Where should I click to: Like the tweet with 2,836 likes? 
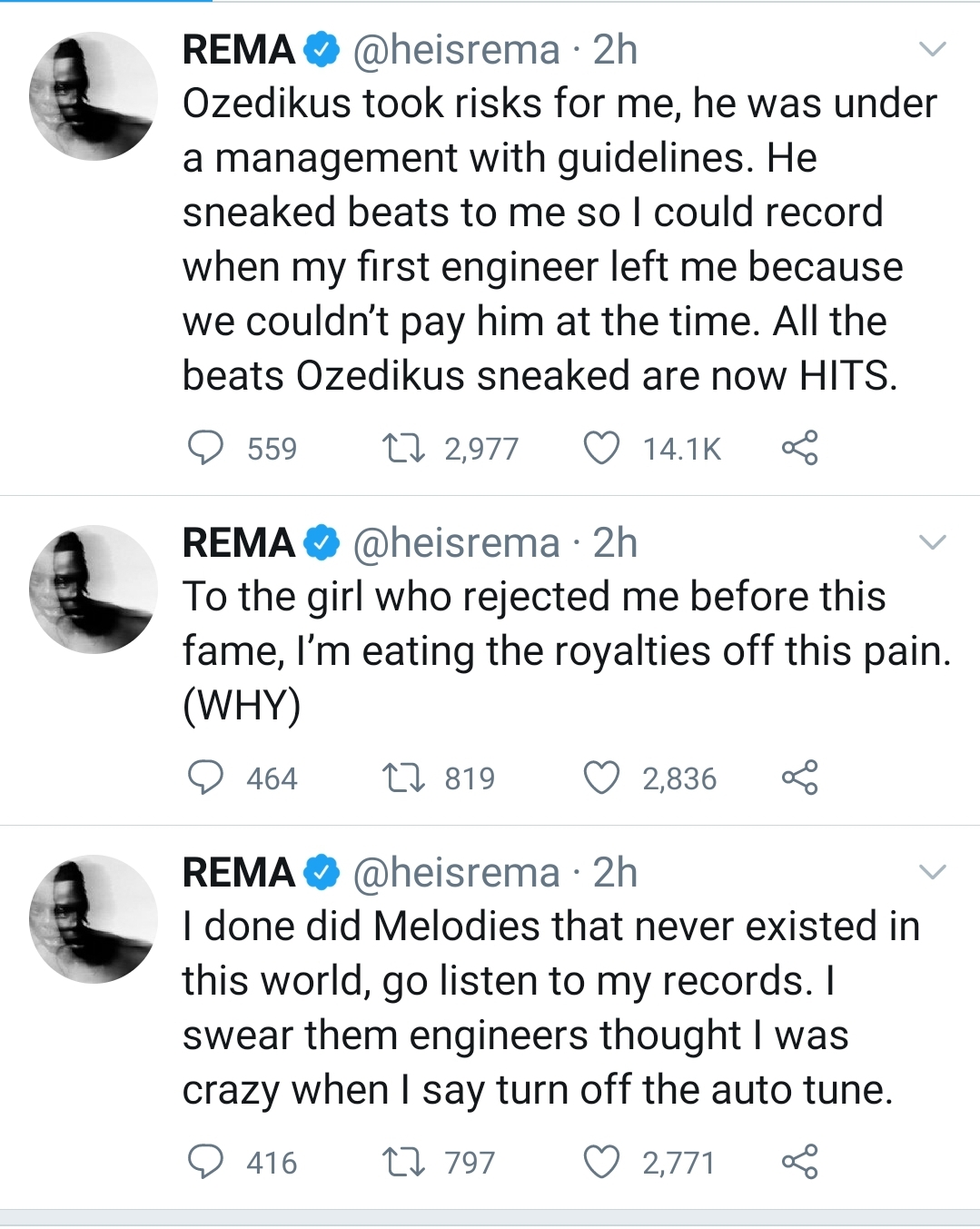point(601,778)
